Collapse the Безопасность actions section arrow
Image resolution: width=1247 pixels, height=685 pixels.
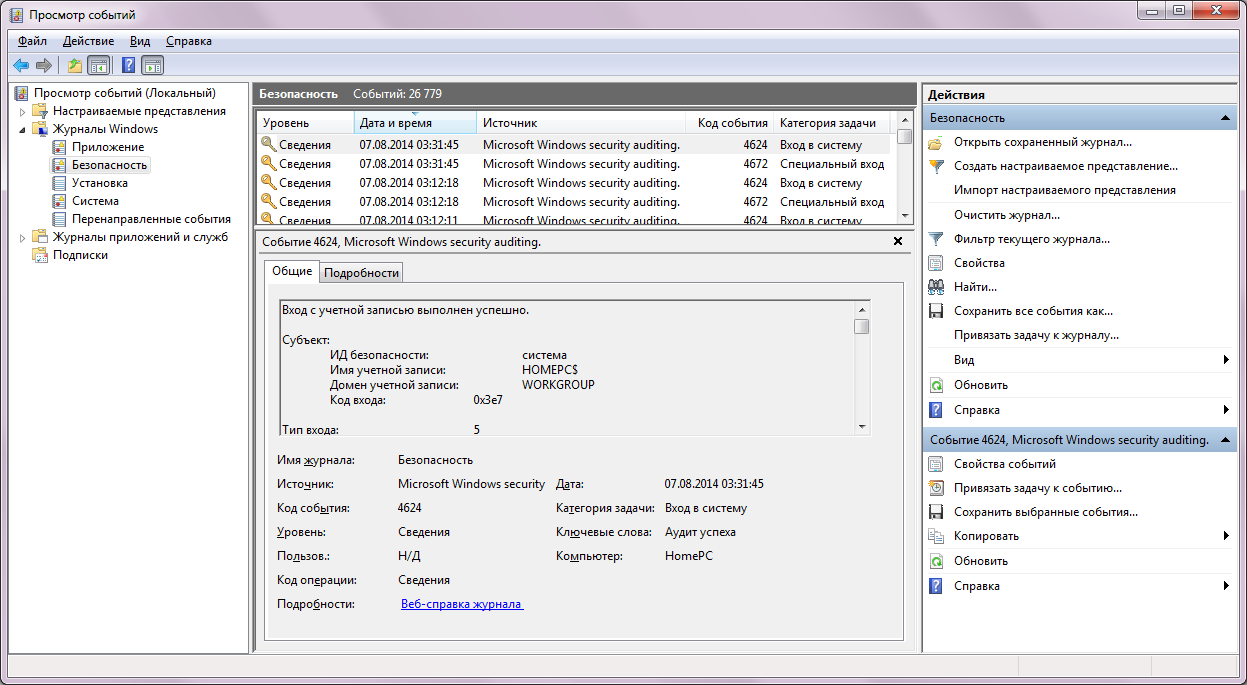[1224, 118]
